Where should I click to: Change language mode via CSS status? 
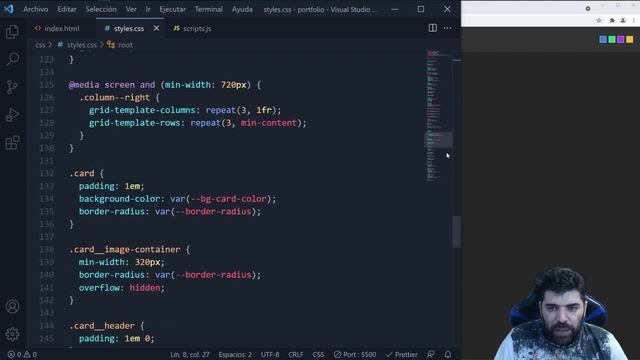click(x=318, y=354)
